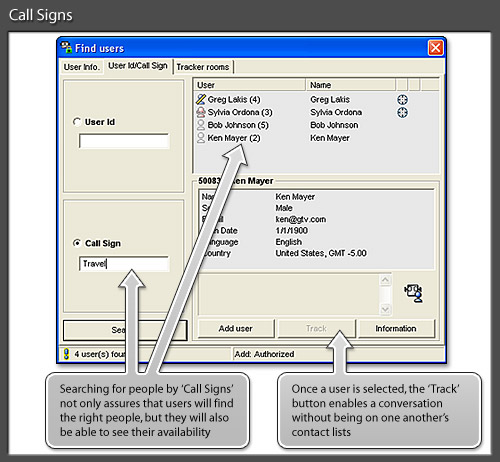Select the User Id radio button

[77, 122]
